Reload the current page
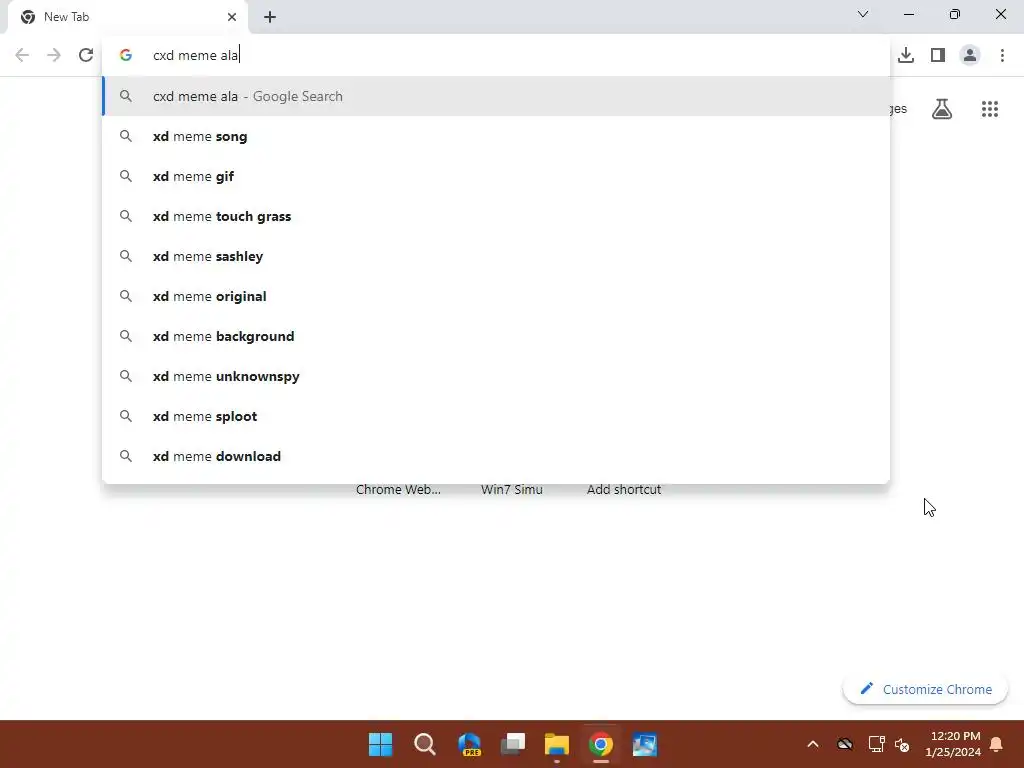The width and height of the screenshot is (1024, 768). point(86,55)
